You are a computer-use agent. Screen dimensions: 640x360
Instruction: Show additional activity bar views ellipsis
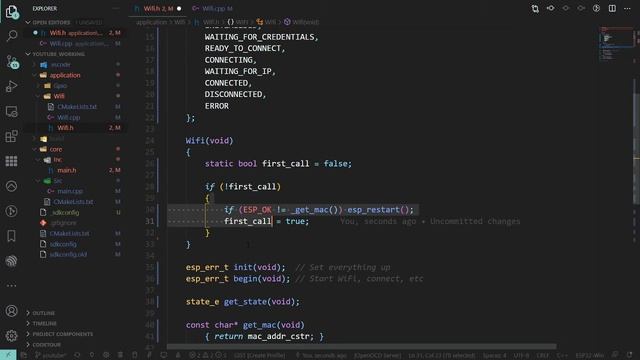[x=11, y=285]
